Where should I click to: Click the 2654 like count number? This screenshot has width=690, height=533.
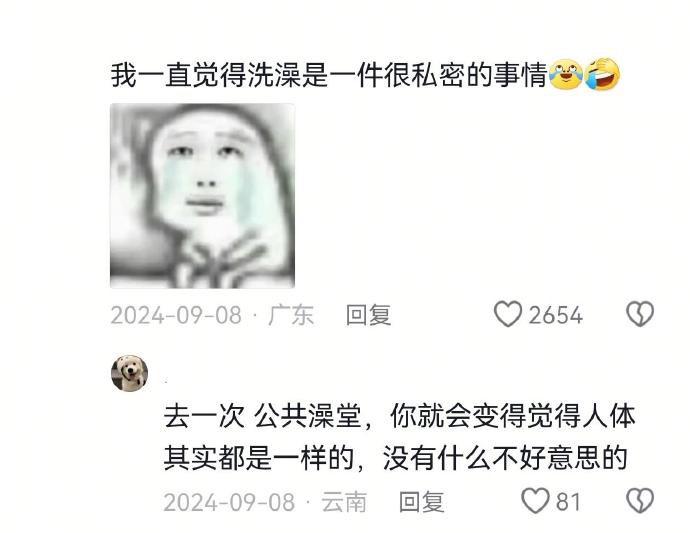pos(555,316)
